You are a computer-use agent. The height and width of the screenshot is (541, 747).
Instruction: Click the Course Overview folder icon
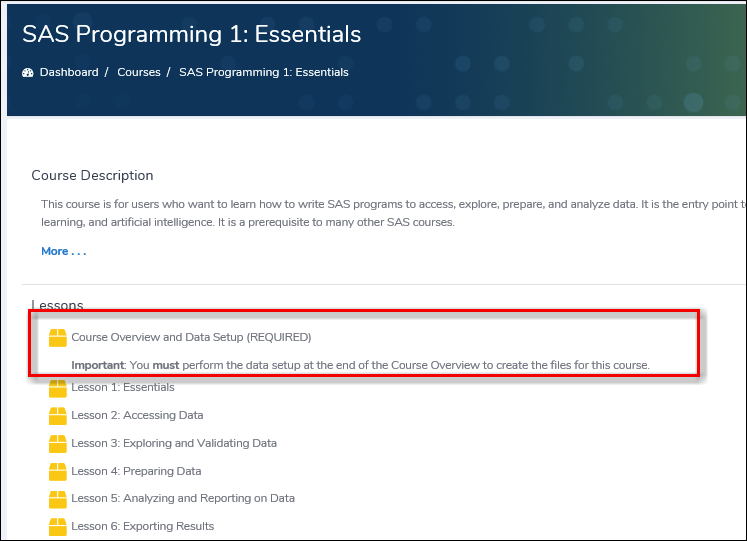click(58, 337)
